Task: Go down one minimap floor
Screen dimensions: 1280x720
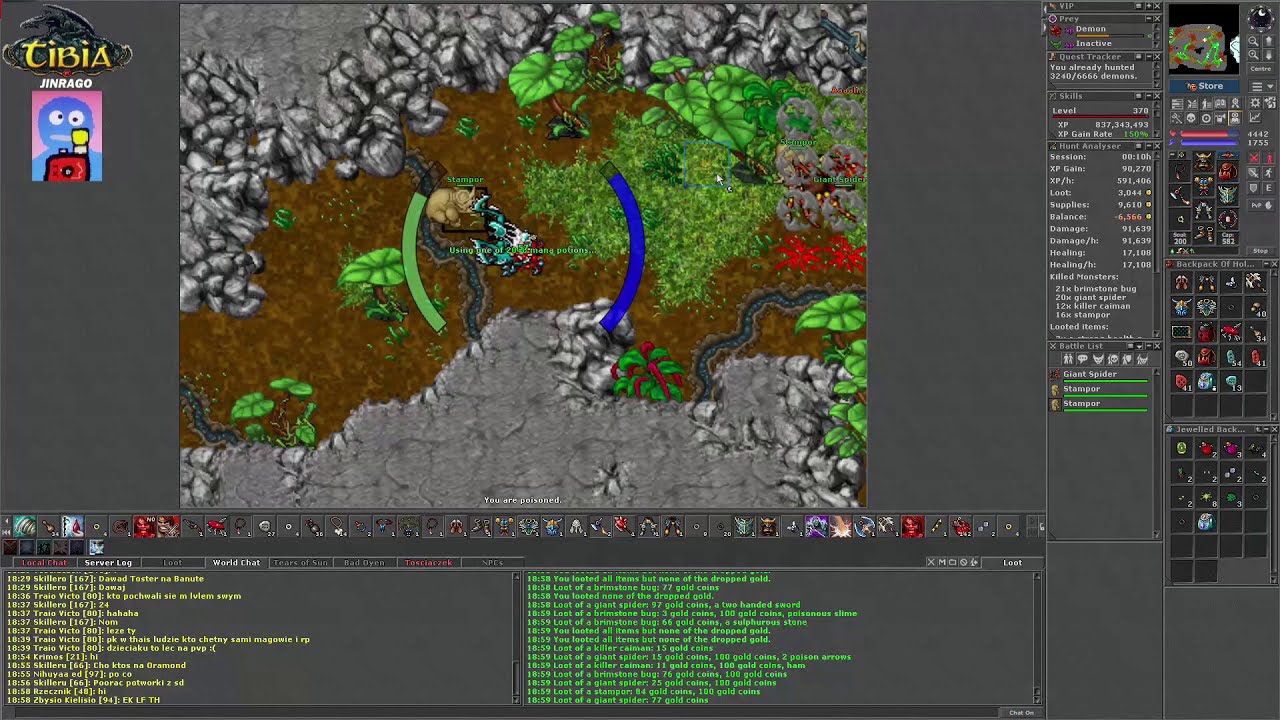Action: click(1269, 55)
